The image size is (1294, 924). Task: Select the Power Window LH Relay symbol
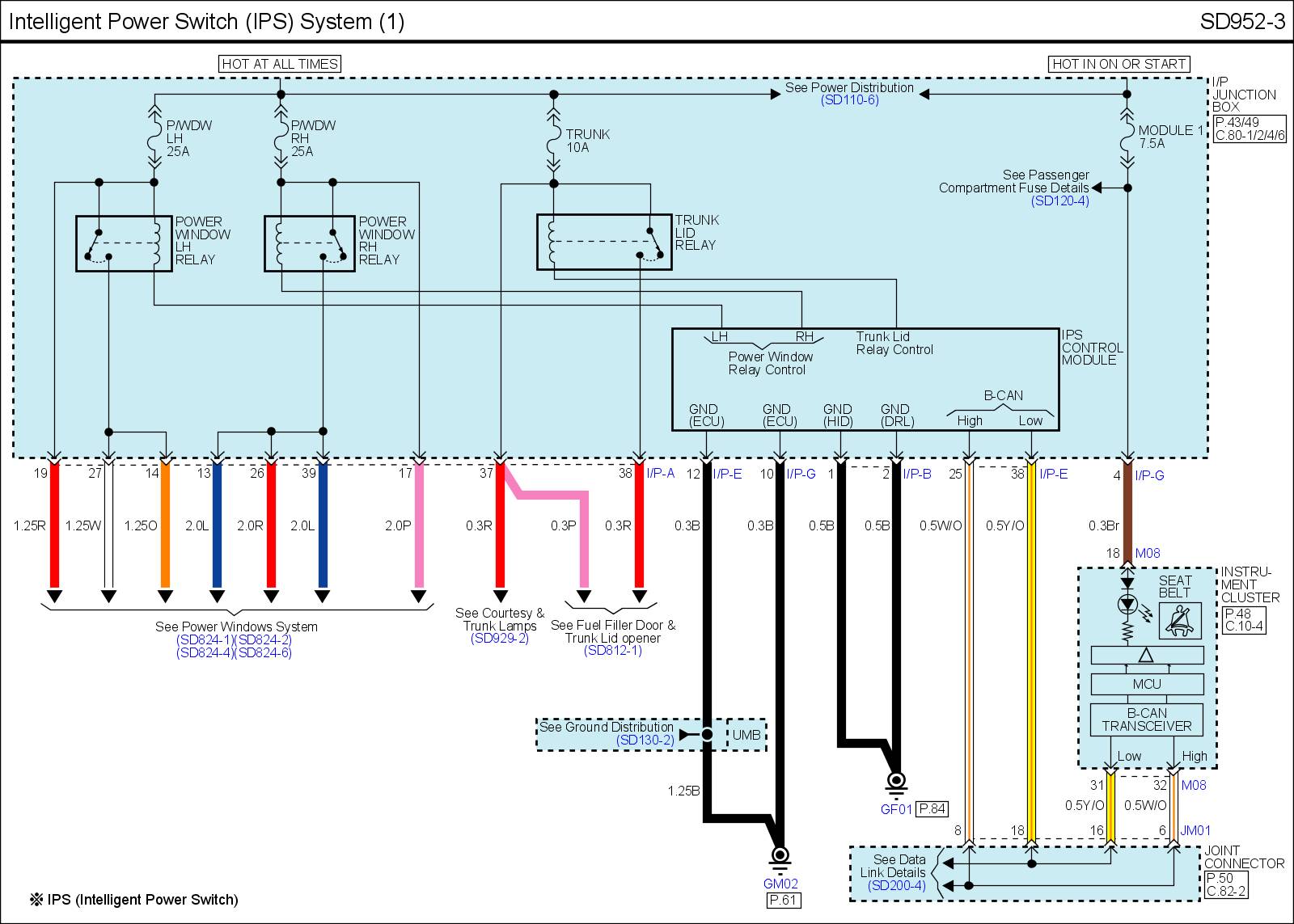124,243
